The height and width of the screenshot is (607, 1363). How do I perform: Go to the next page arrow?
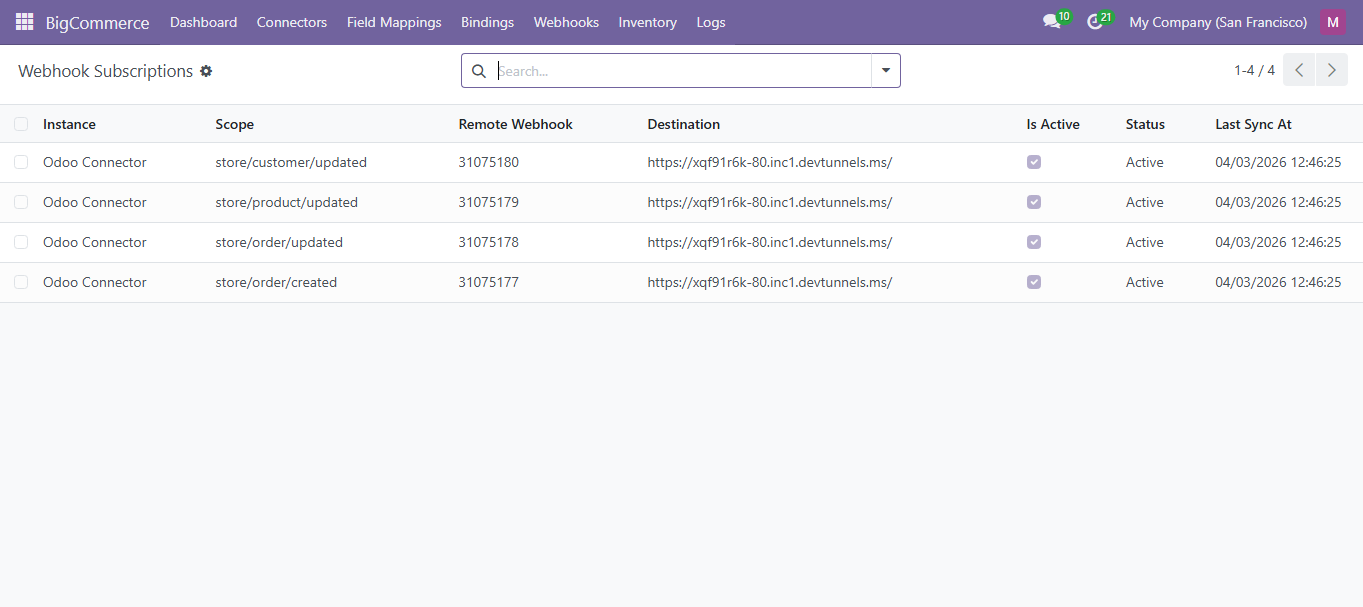click(1331, 70)
